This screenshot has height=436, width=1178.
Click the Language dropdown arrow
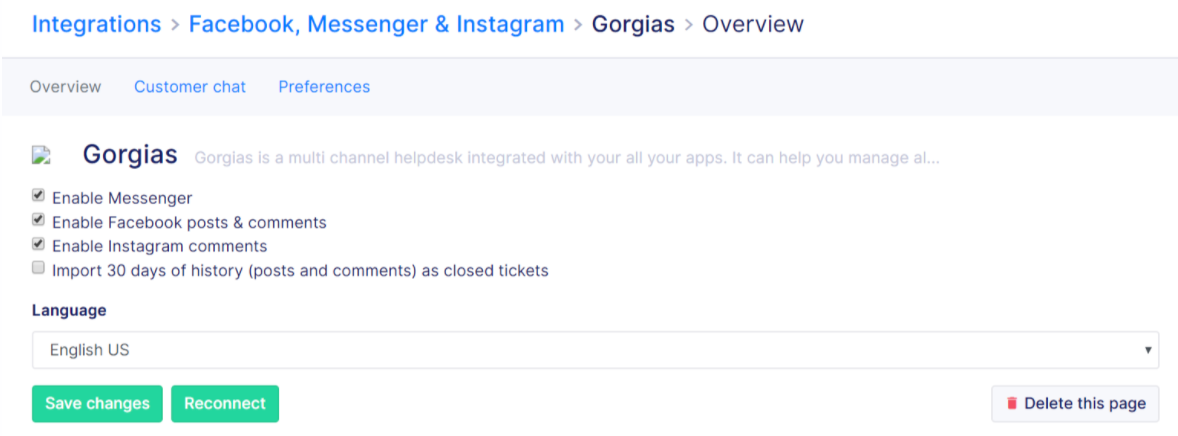tap(1147, 351)
